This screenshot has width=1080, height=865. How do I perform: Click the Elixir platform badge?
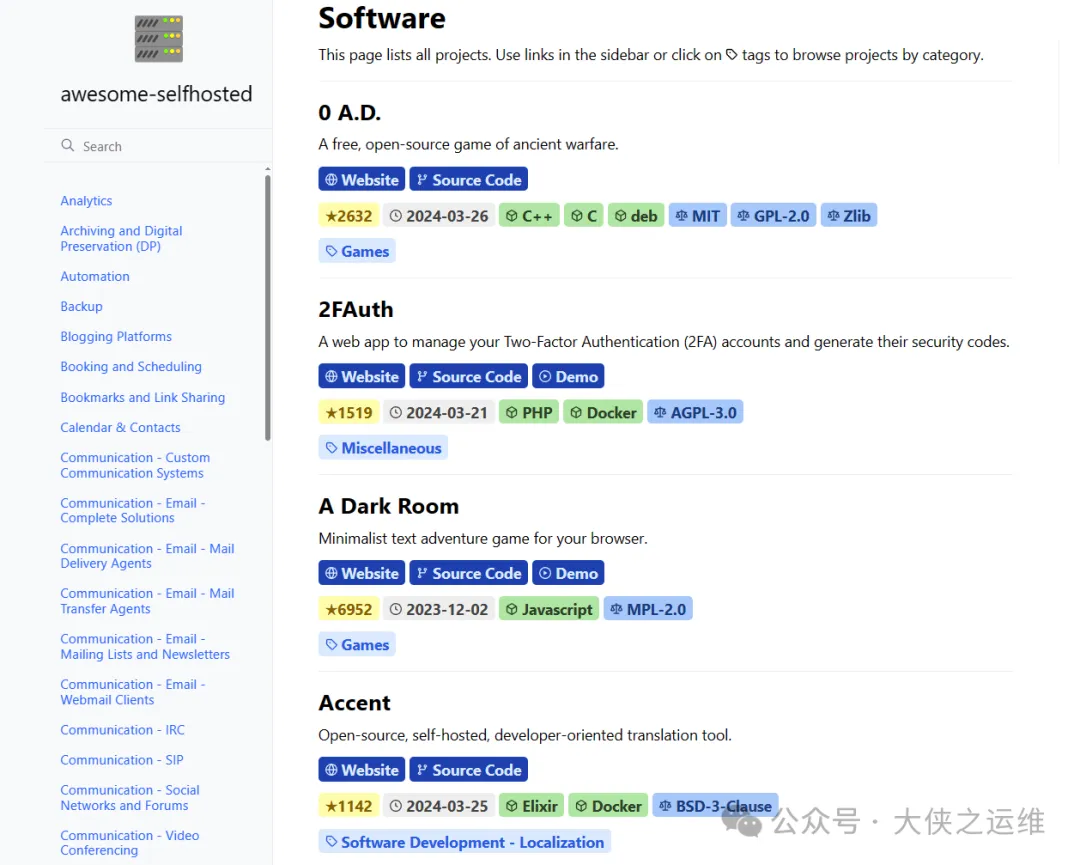(x=532, y=806)
